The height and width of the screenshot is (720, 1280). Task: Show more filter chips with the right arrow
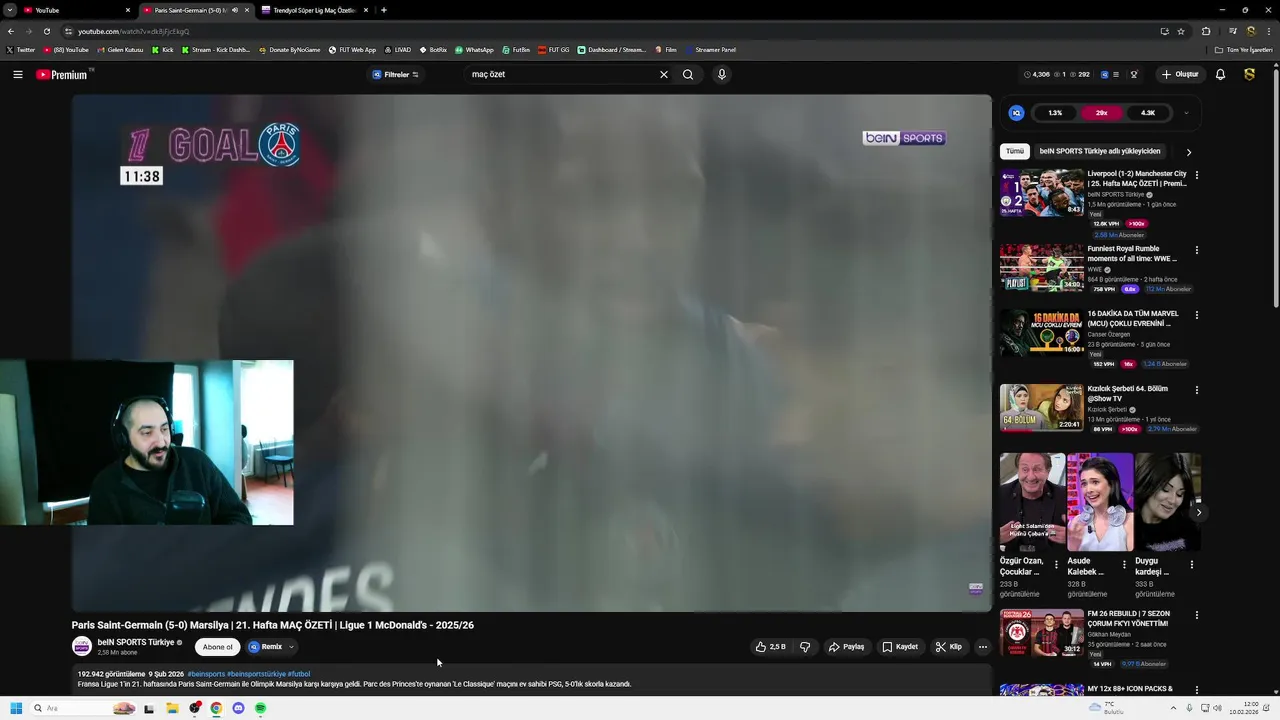[1188, 152]
